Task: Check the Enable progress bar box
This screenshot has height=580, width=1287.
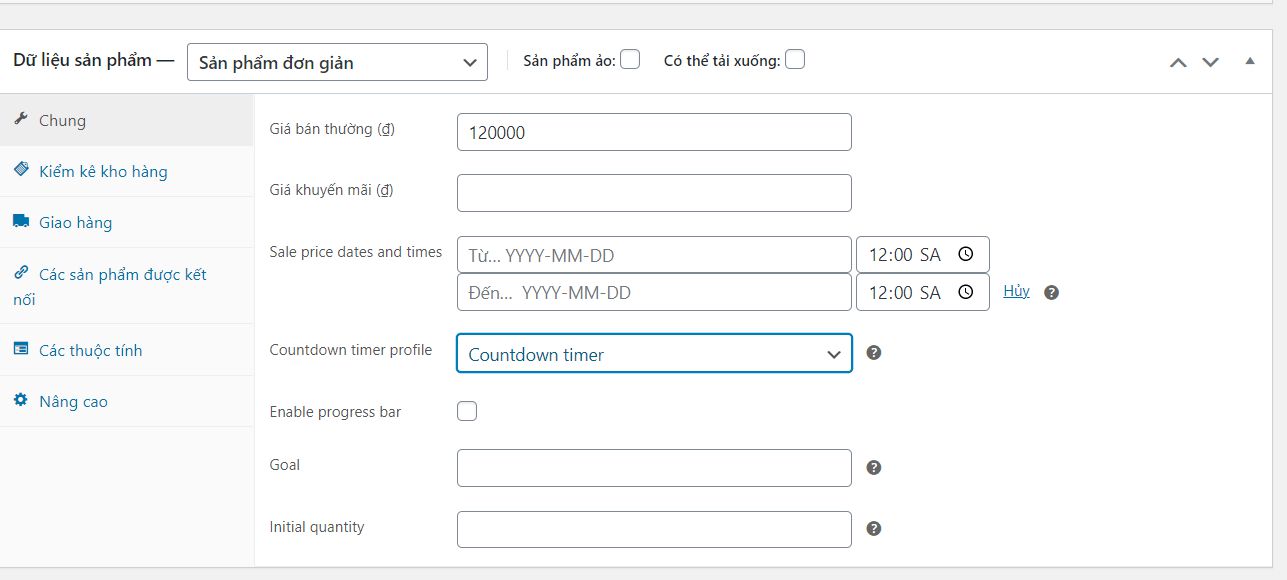Action: tap(467, 411)
